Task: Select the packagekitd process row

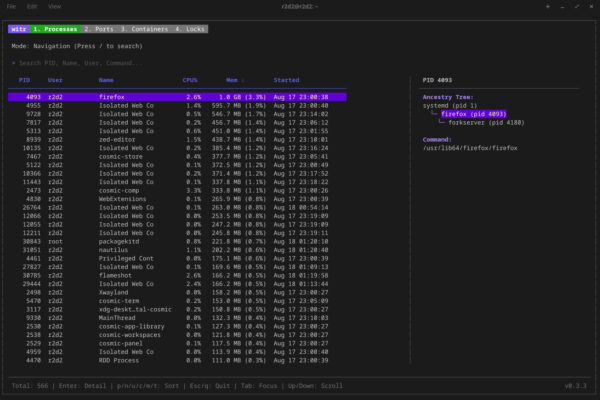Action: point(177,242)
